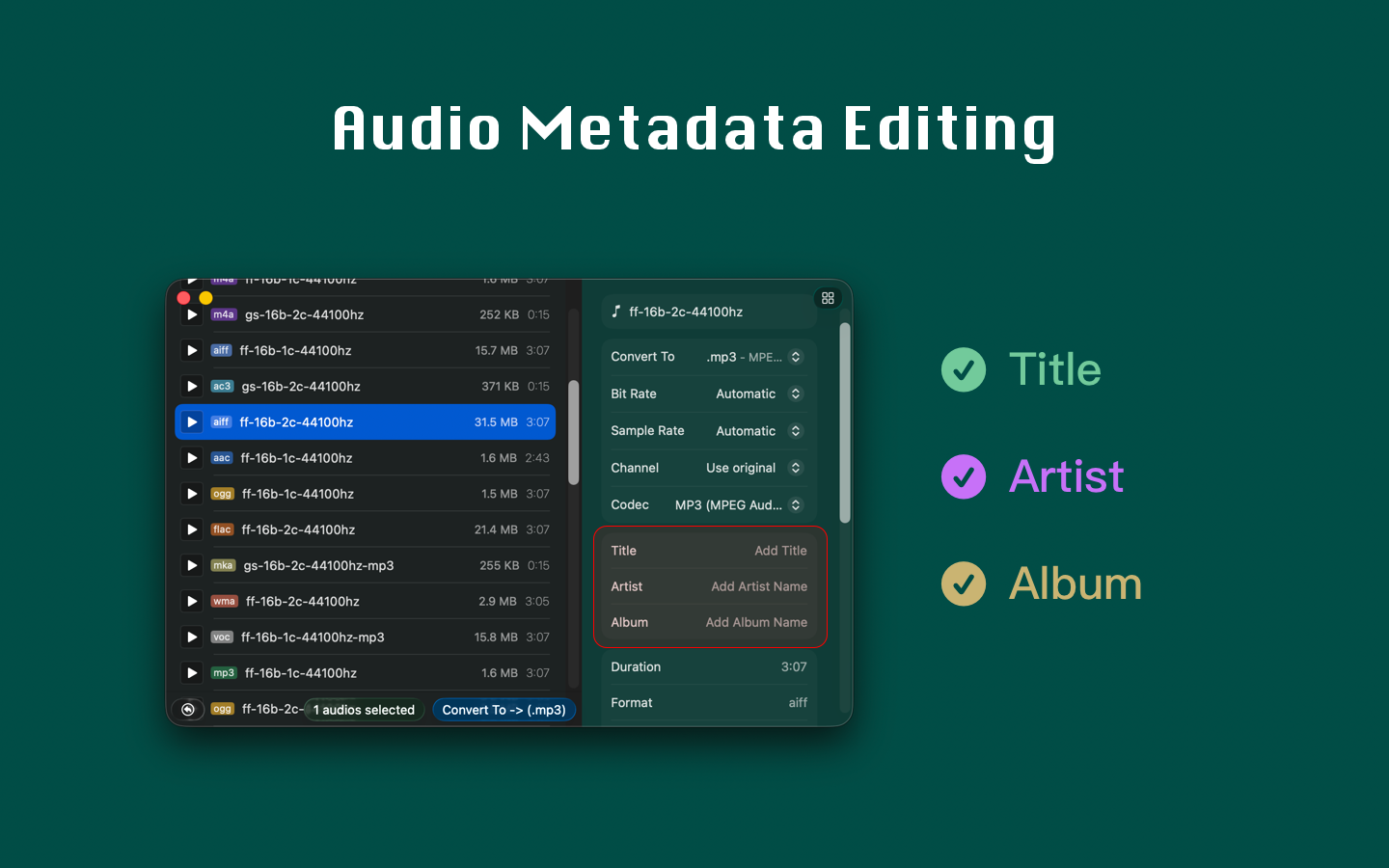Click the circular back icon at bottom left

point(188,710)
